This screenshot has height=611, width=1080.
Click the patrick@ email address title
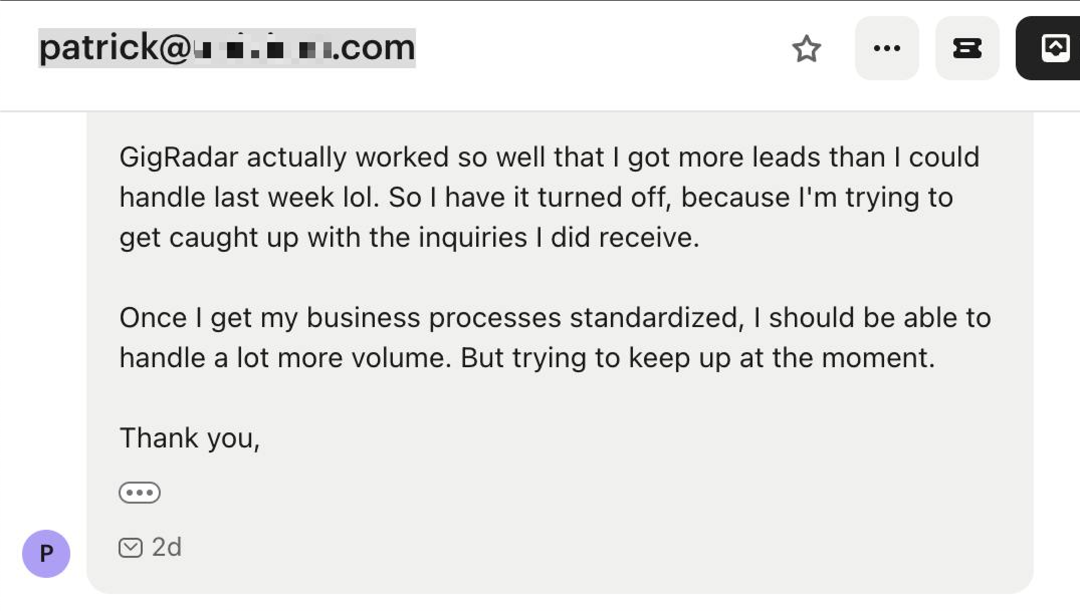(227, 48)
